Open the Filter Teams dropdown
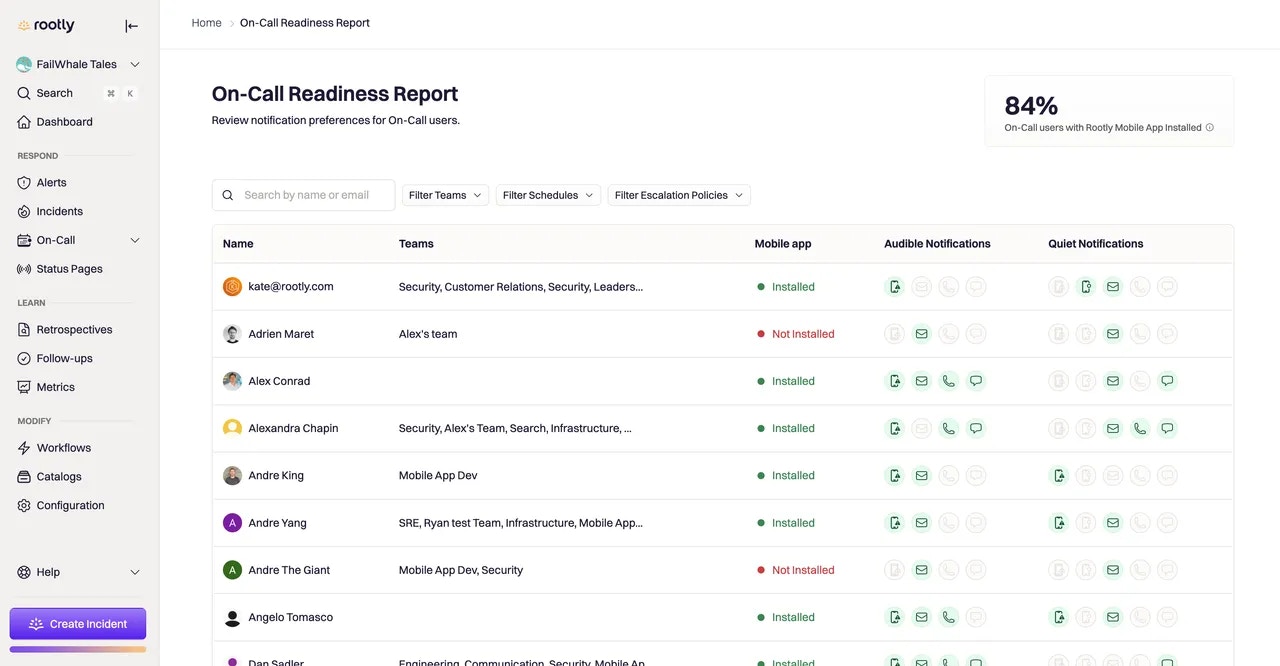 point(445,195)
